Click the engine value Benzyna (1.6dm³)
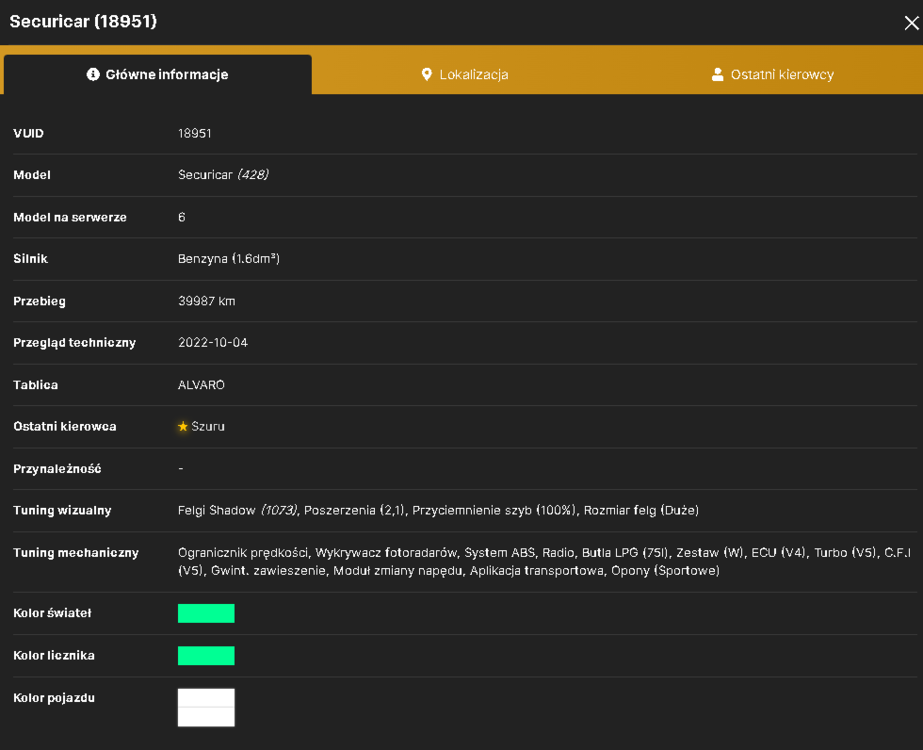 [228, 259]
